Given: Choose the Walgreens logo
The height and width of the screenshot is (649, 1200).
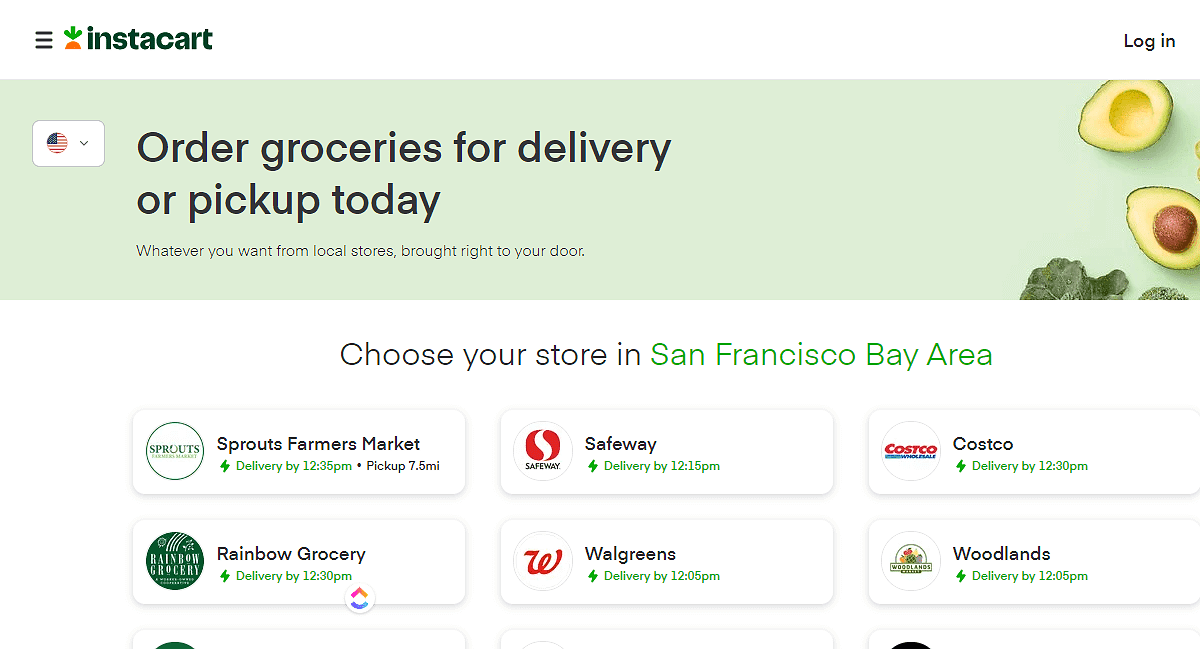Looking at the screenshot, I should click(x=543, y=561).
